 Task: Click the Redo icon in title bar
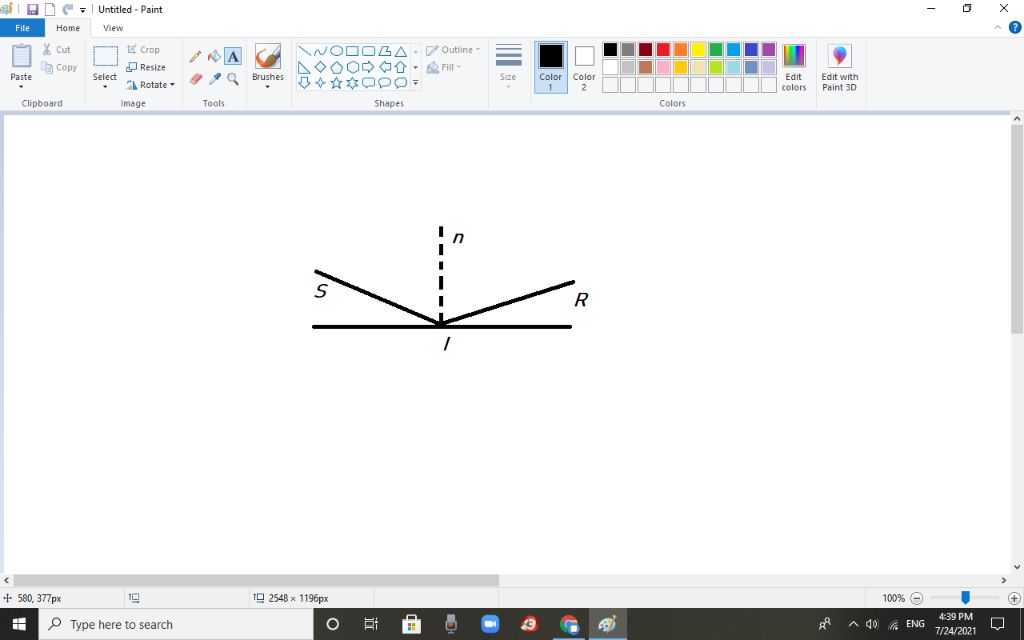point(67,10)
